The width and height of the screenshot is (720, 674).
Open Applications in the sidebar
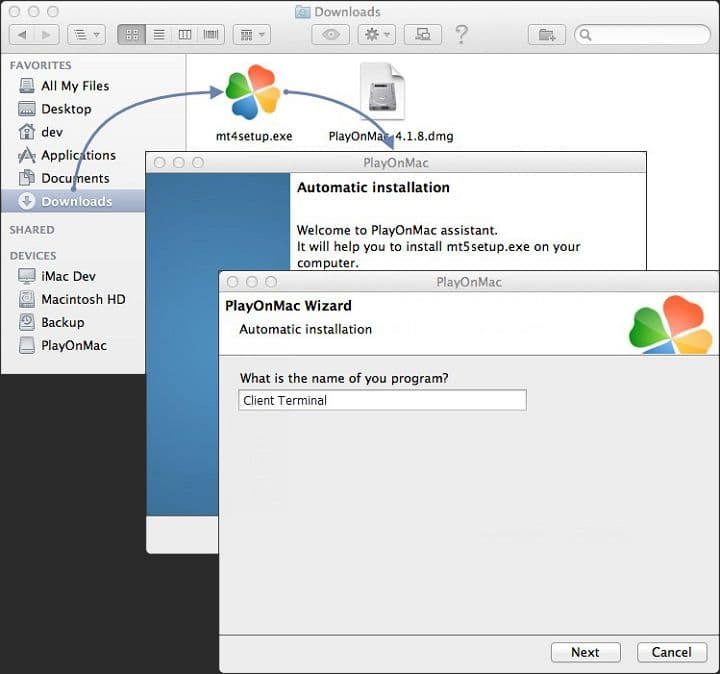(78, 155)
